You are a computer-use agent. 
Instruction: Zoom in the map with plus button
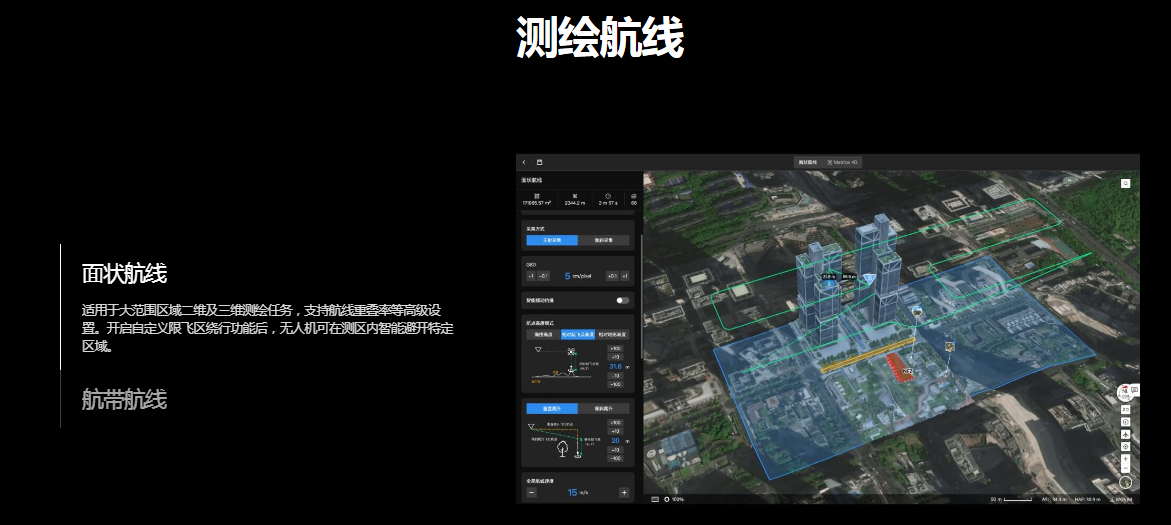[x=1126, y=457]
